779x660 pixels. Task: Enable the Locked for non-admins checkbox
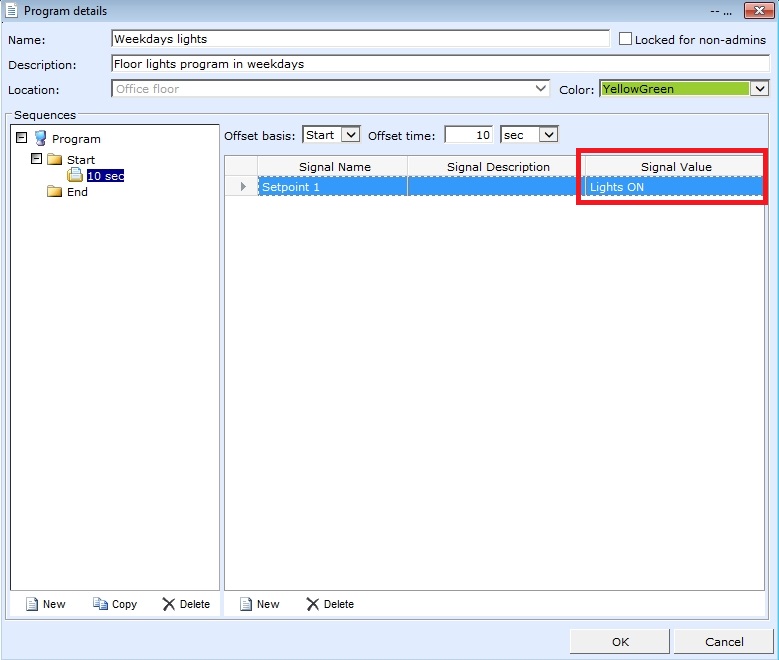626,39
